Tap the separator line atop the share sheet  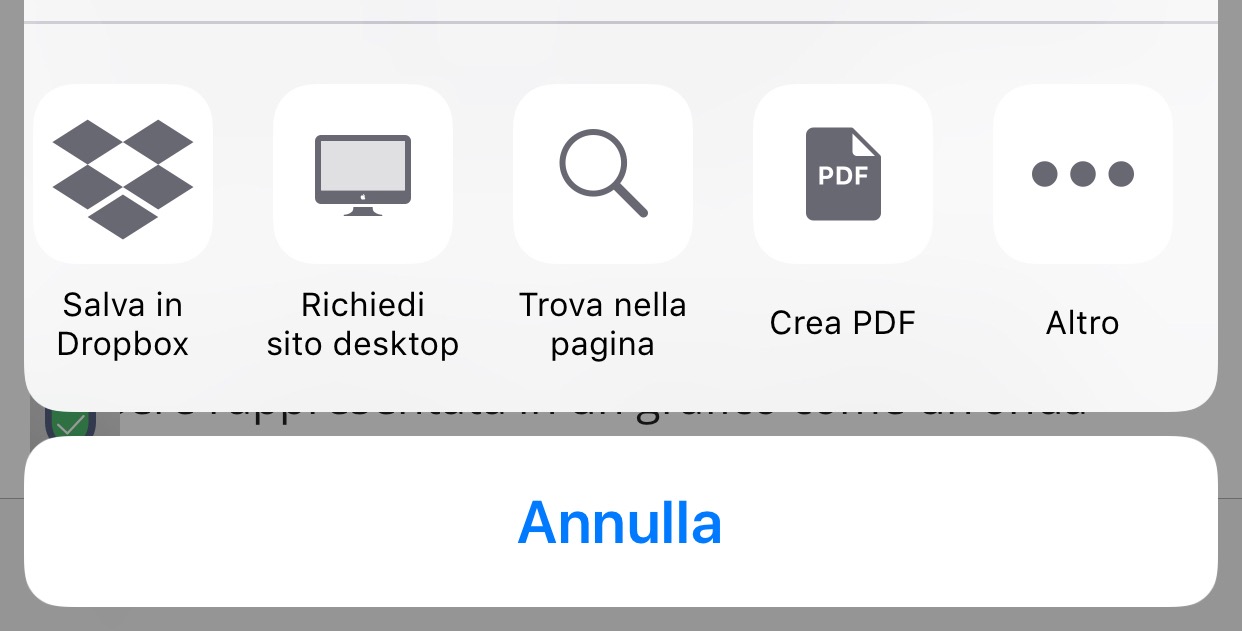pos(620,22)
